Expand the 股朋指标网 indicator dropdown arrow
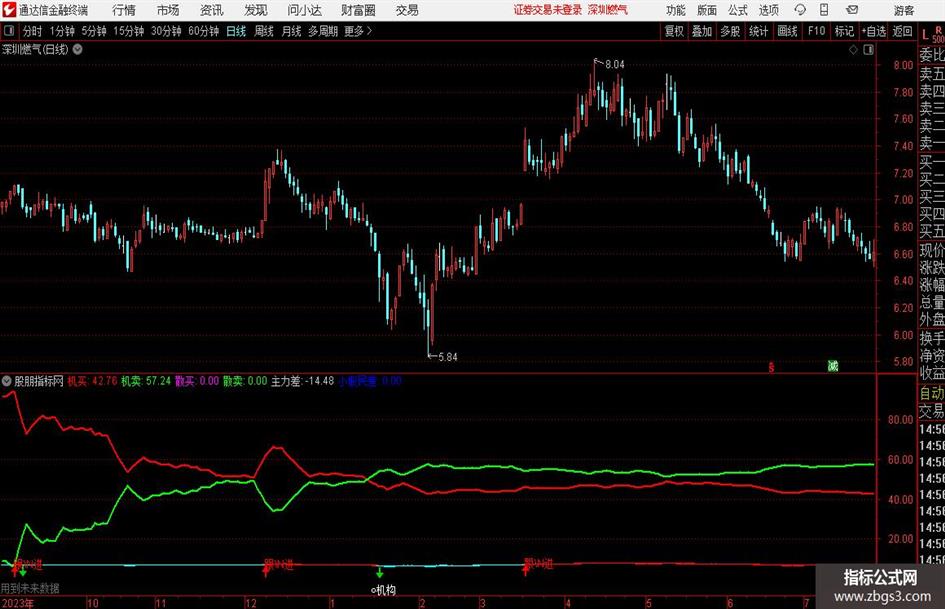This screenshot has width=945, height=609. (x=7, y=381)
